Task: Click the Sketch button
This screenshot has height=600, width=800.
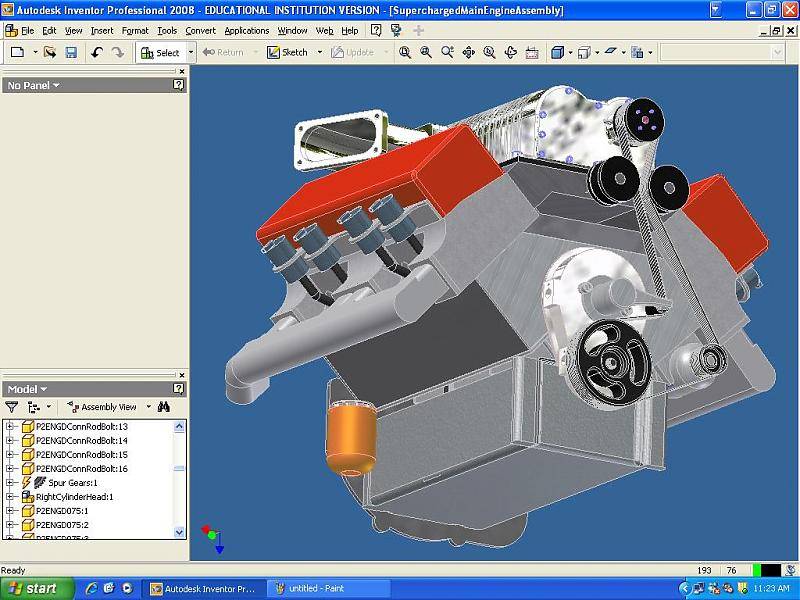Action: click(x=288, y=52)
